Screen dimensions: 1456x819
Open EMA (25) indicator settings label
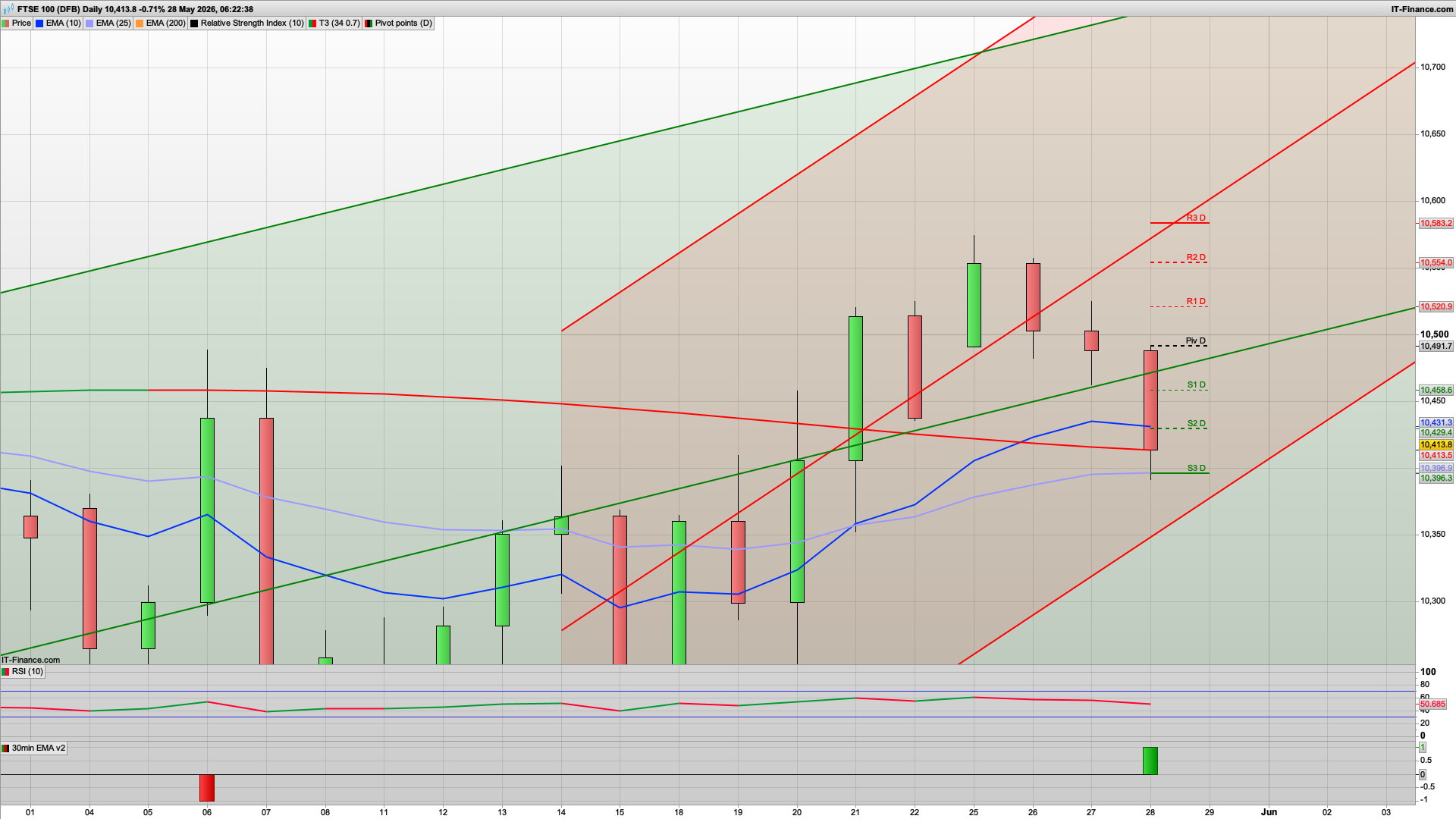[113, 24]
